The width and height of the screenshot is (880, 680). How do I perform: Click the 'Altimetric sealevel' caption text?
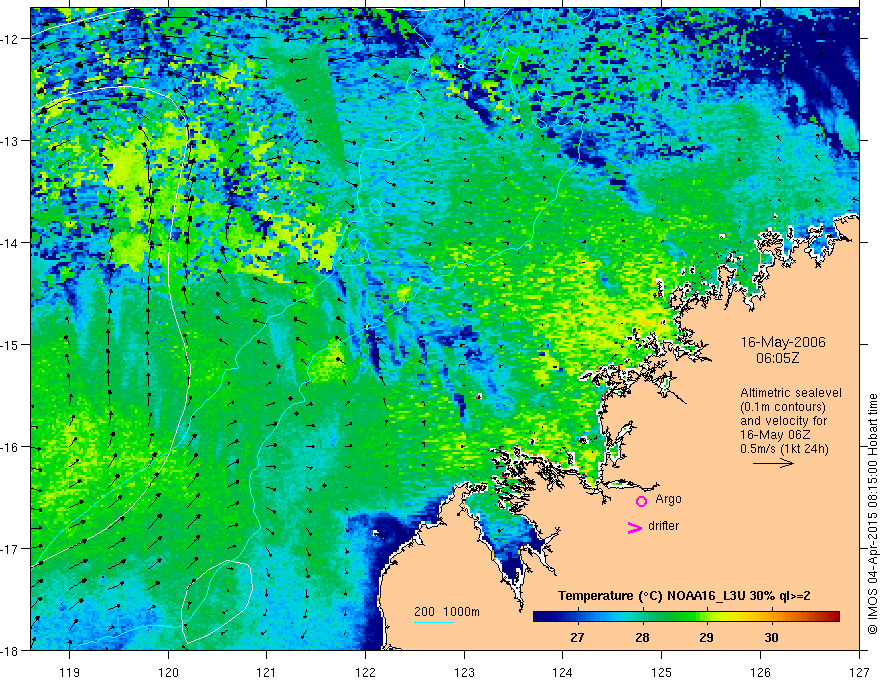coord(791,393)
